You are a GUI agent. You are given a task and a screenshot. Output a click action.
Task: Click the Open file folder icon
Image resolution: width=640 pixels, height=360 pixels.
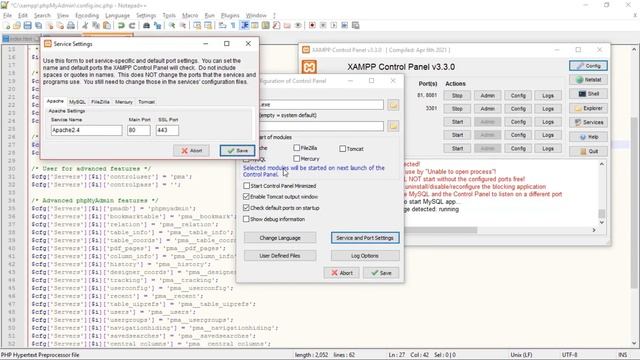17,25
